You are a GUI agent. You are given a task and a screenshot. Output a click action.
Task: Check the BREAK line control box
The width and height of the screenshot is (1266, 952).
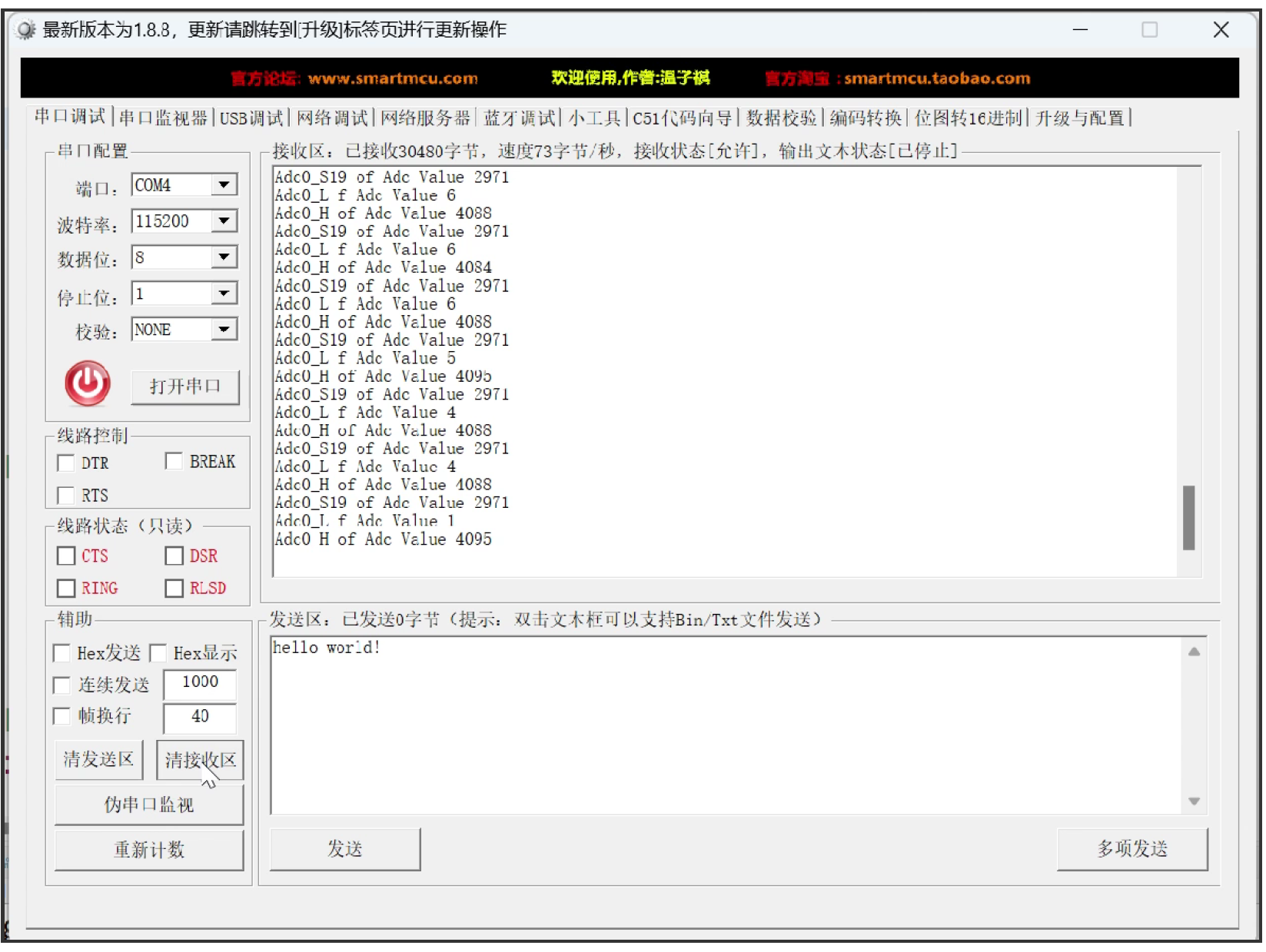tap(174, 462)
